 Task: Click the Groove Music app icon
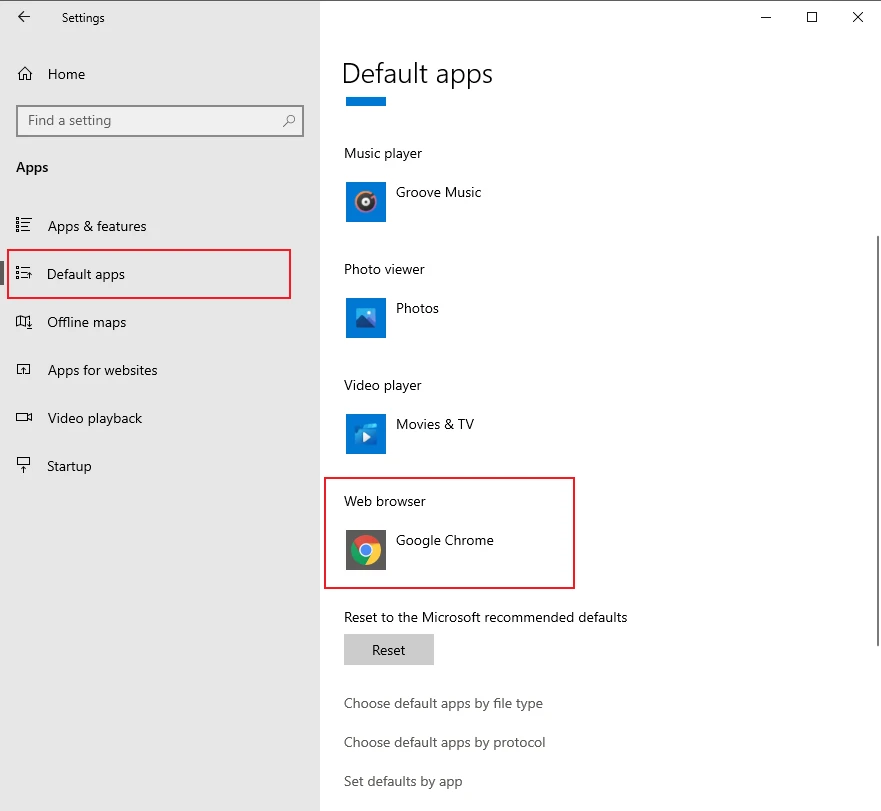pyautogui.click(x=366, y=202)
